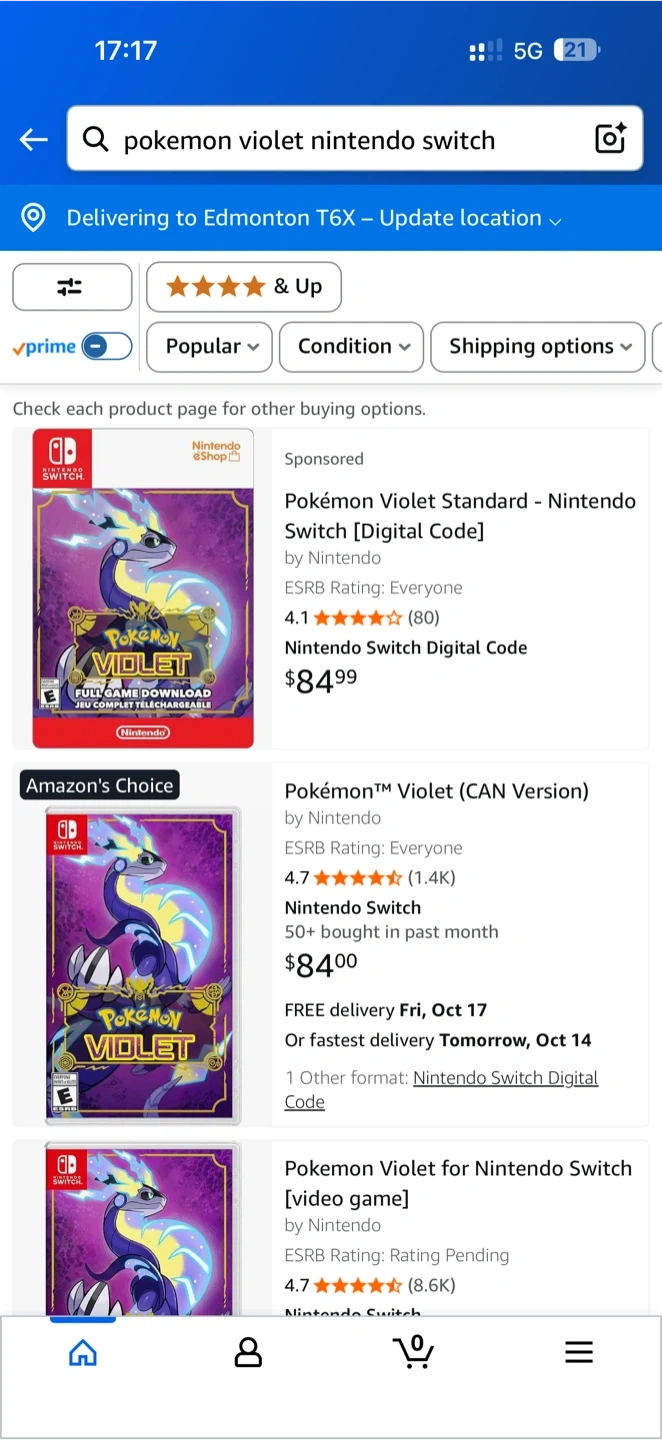The image size is (662, 1440).
Task: Tap the search magnifier icon
Action: tap(96, 139)
